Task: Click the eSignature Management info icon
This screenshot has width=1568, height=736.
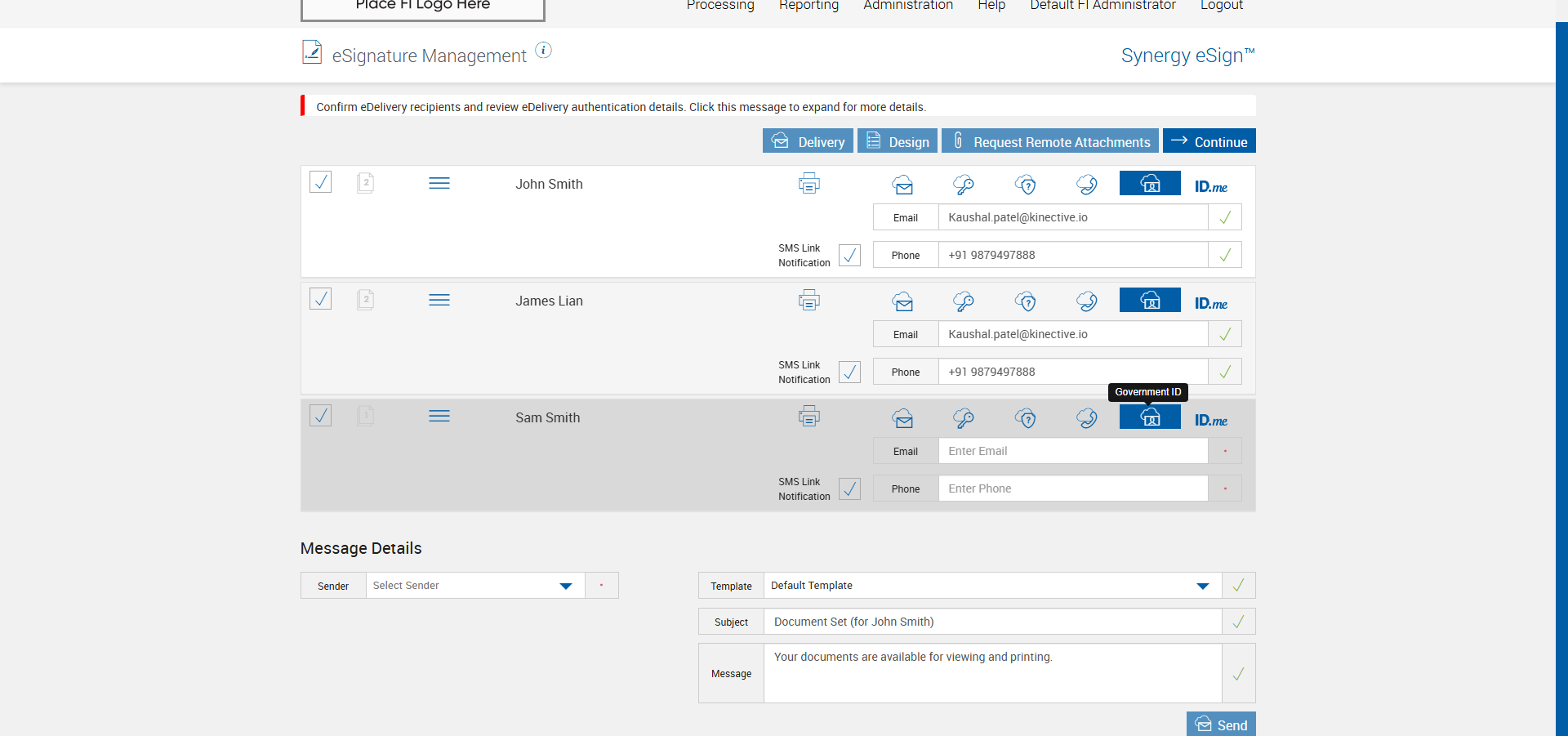Action: [543, 51]
